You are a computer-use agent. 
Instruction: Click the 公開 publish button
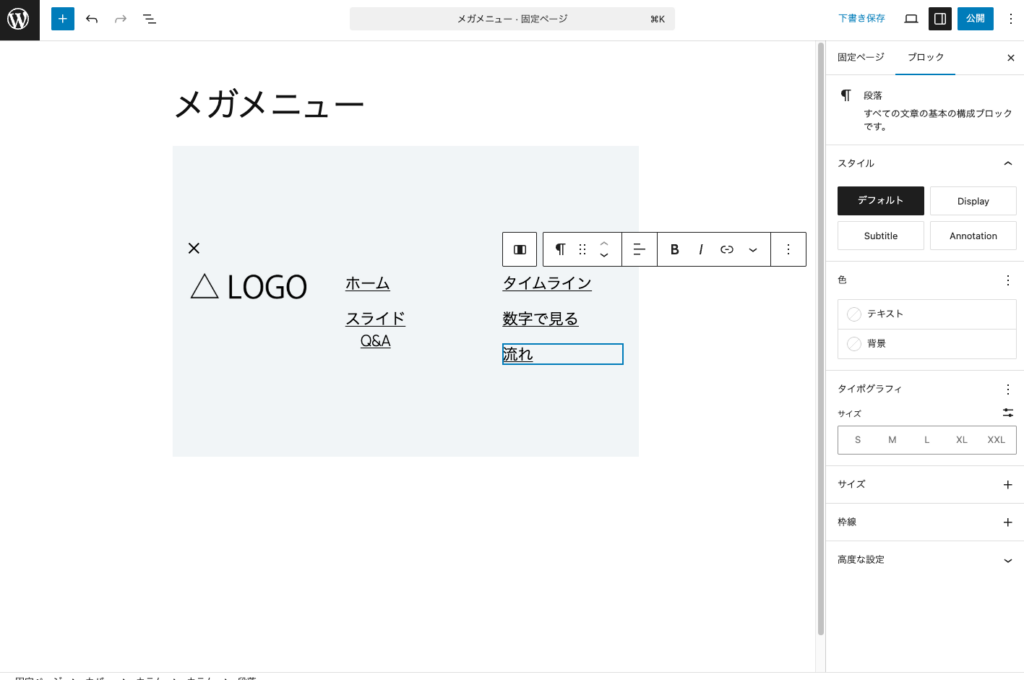coord(974,18)
